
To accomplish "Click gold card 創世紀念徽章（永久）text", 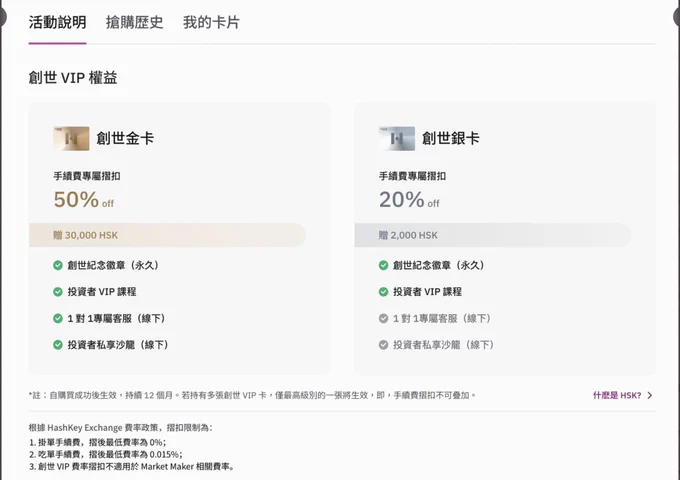I will coord(114,265).
